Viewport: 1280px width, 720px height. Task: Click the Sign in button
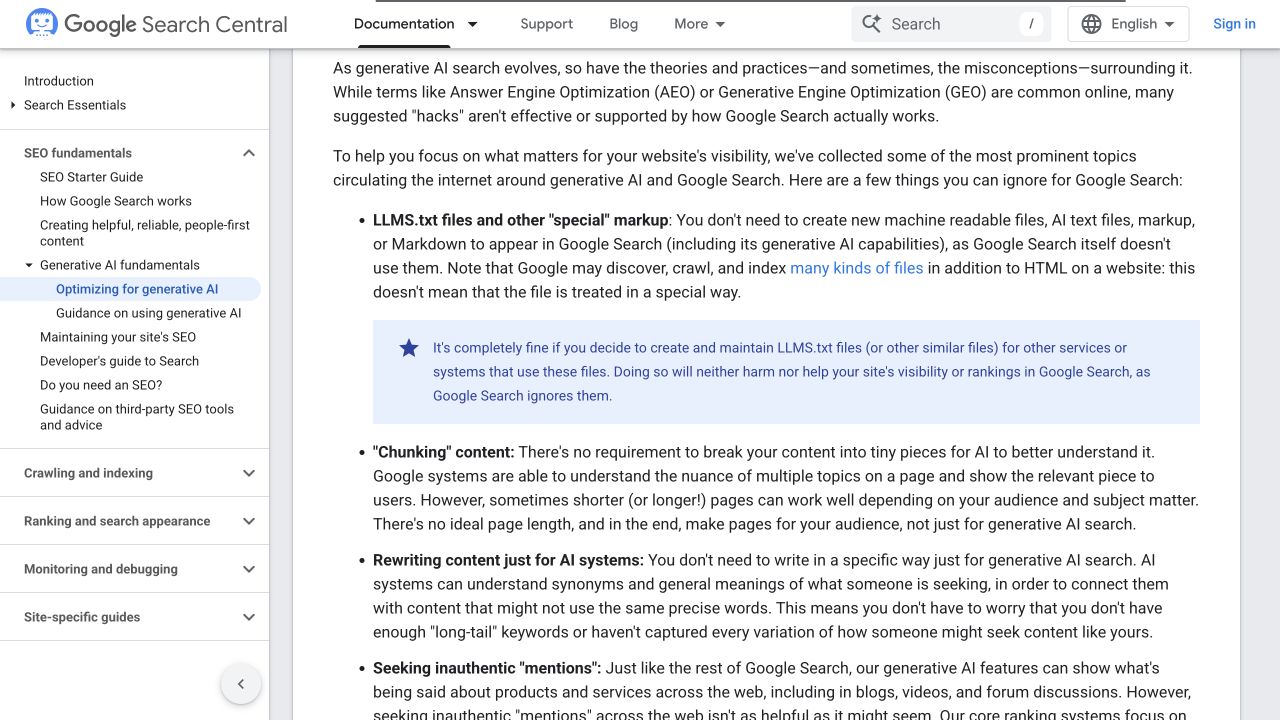(x=1234, y=24)
